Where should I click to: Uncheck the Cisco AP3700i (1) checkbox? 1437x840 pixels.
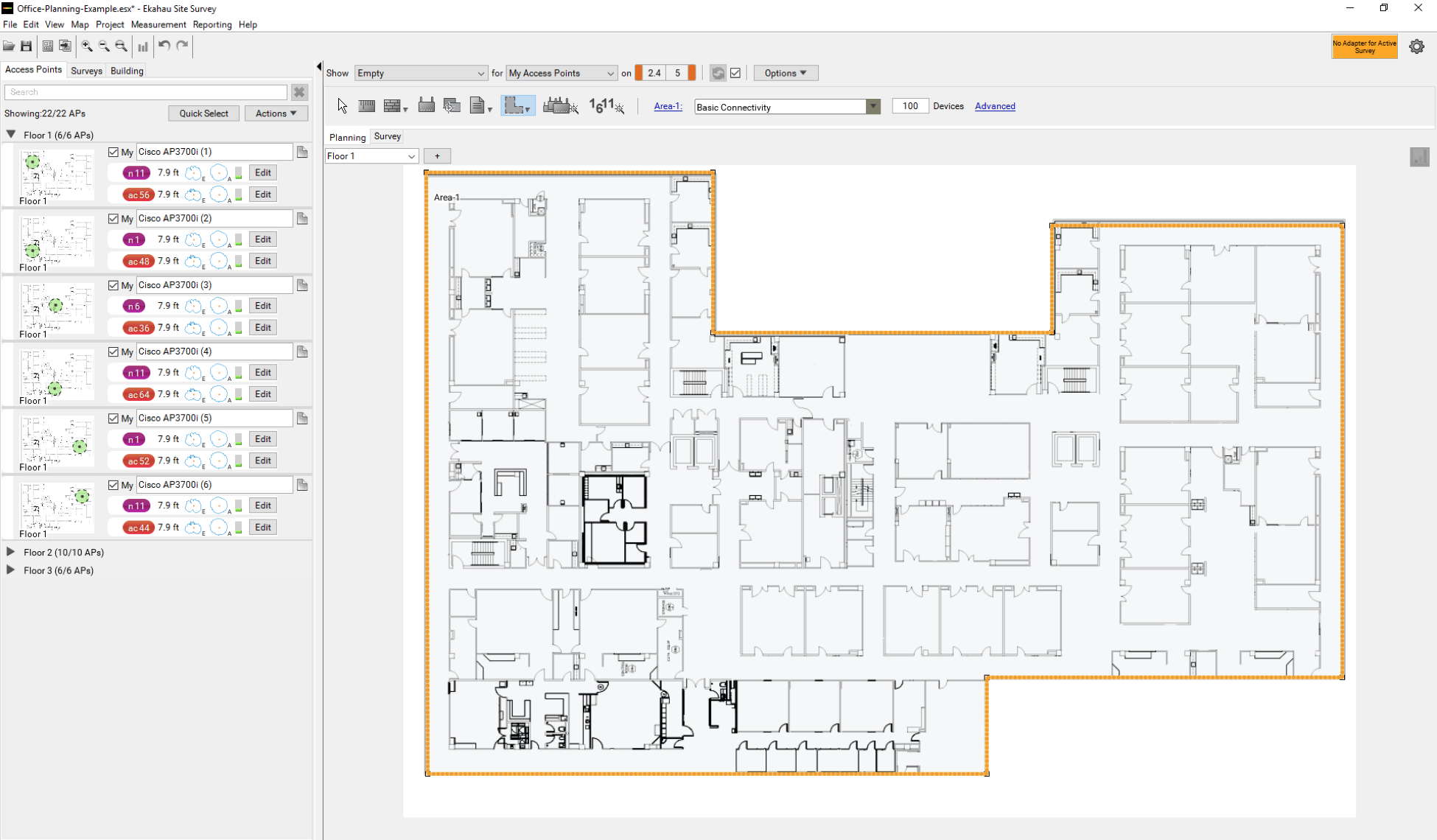tap(113, 152)
